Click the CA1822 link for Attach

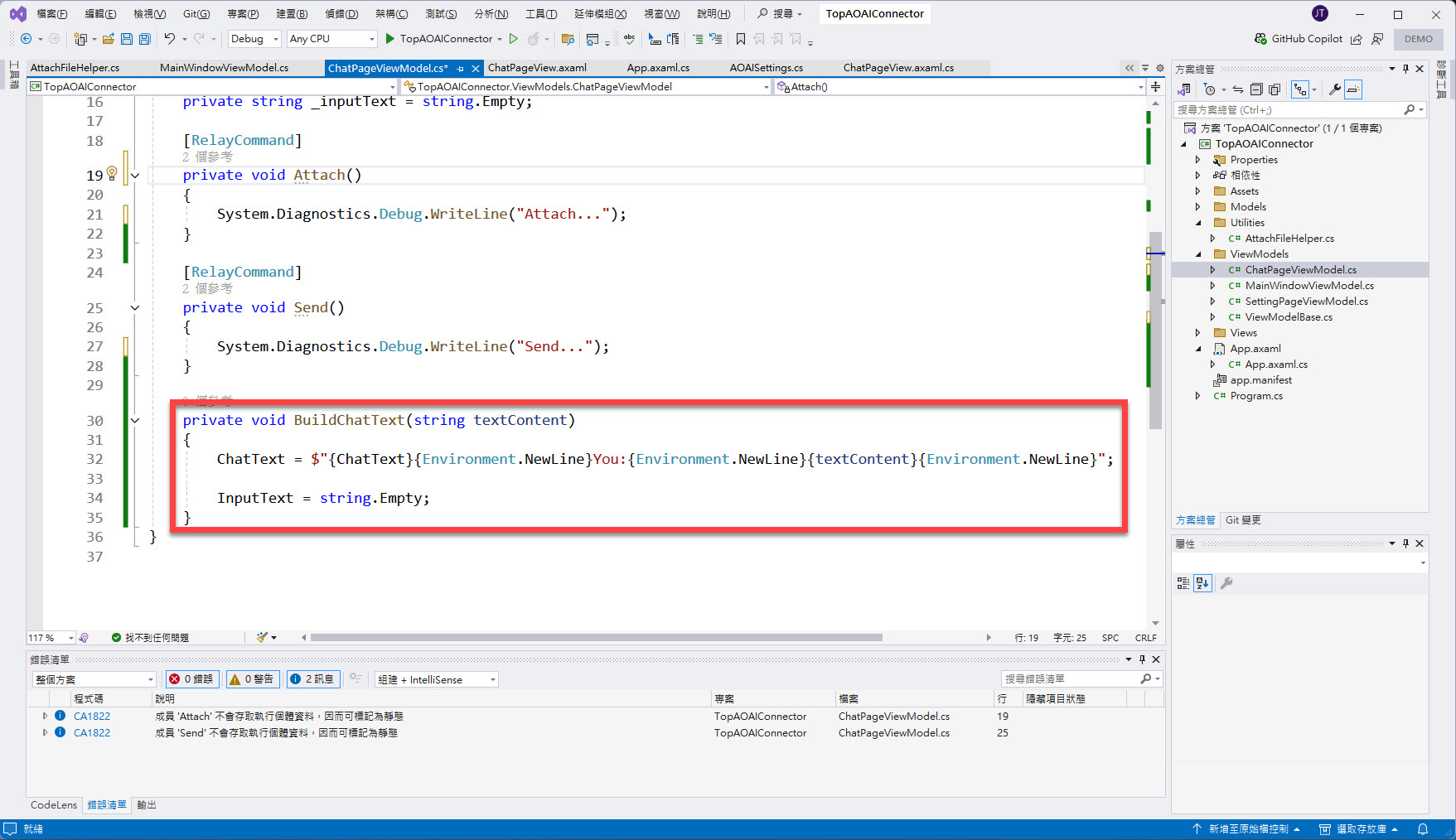point(92,716)
